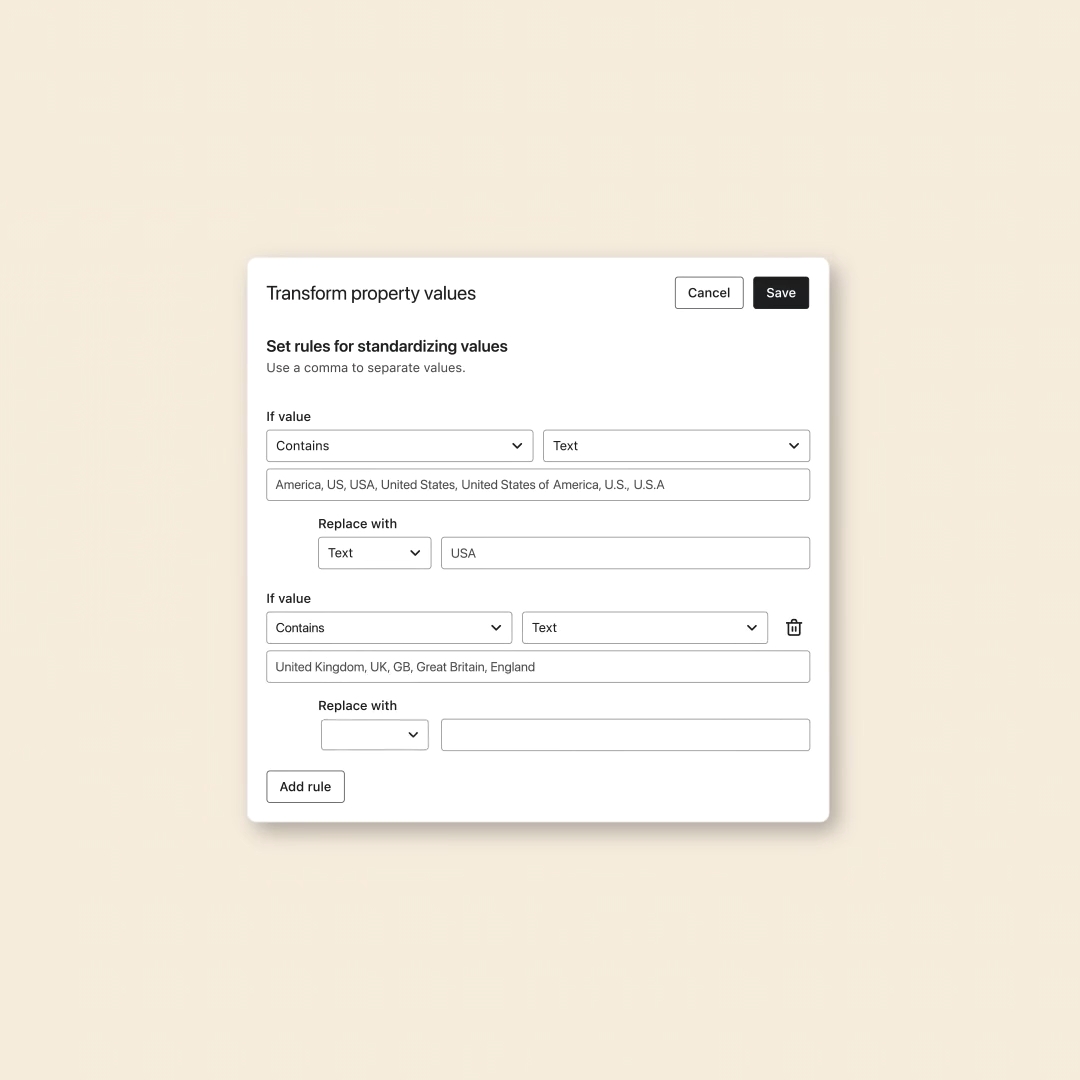Focus the USA replacement text field
Screen dimensions: 1080x1080
coord(625,553)
